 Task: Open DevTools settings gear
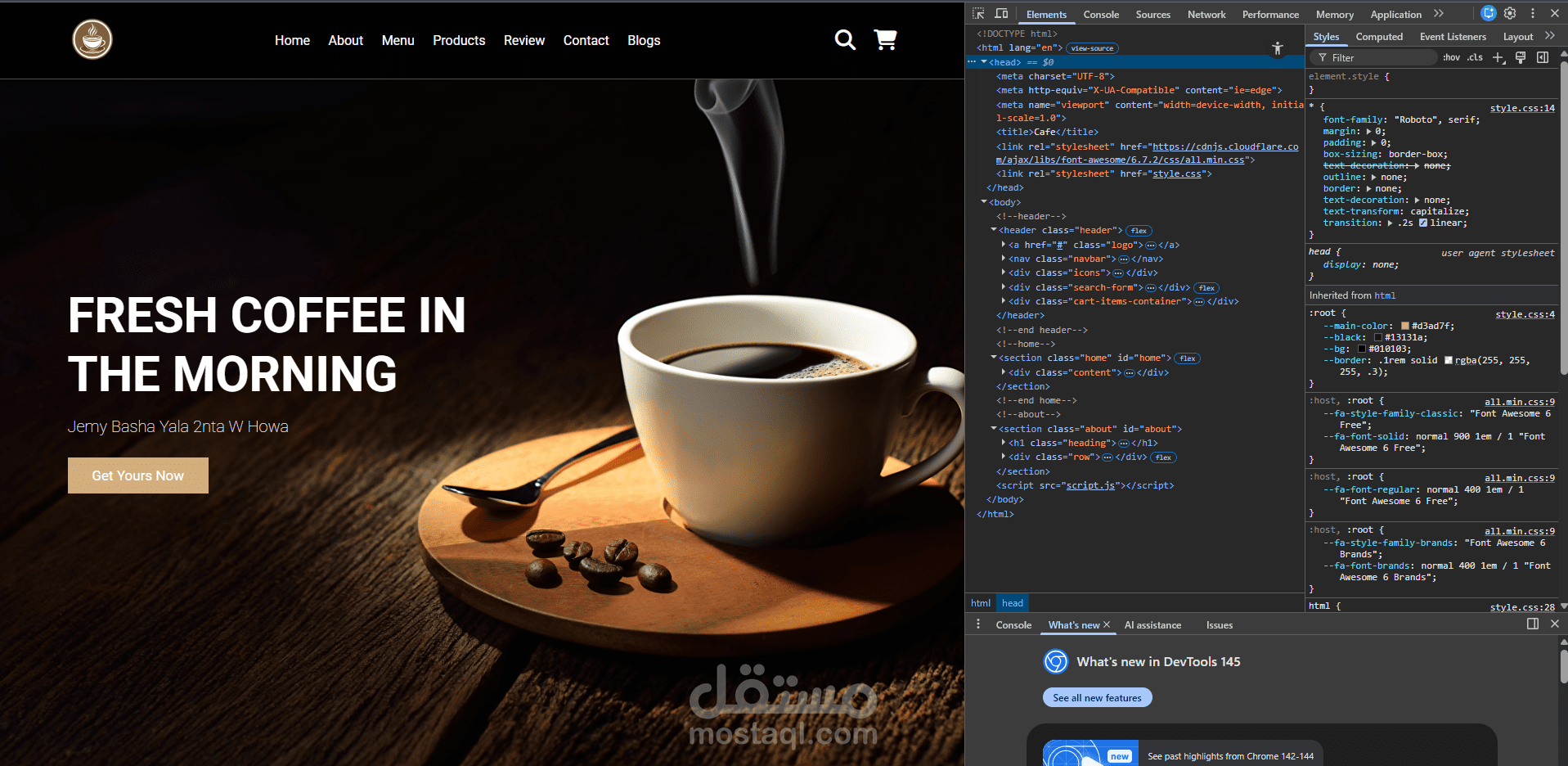(x=1510, y=13)
